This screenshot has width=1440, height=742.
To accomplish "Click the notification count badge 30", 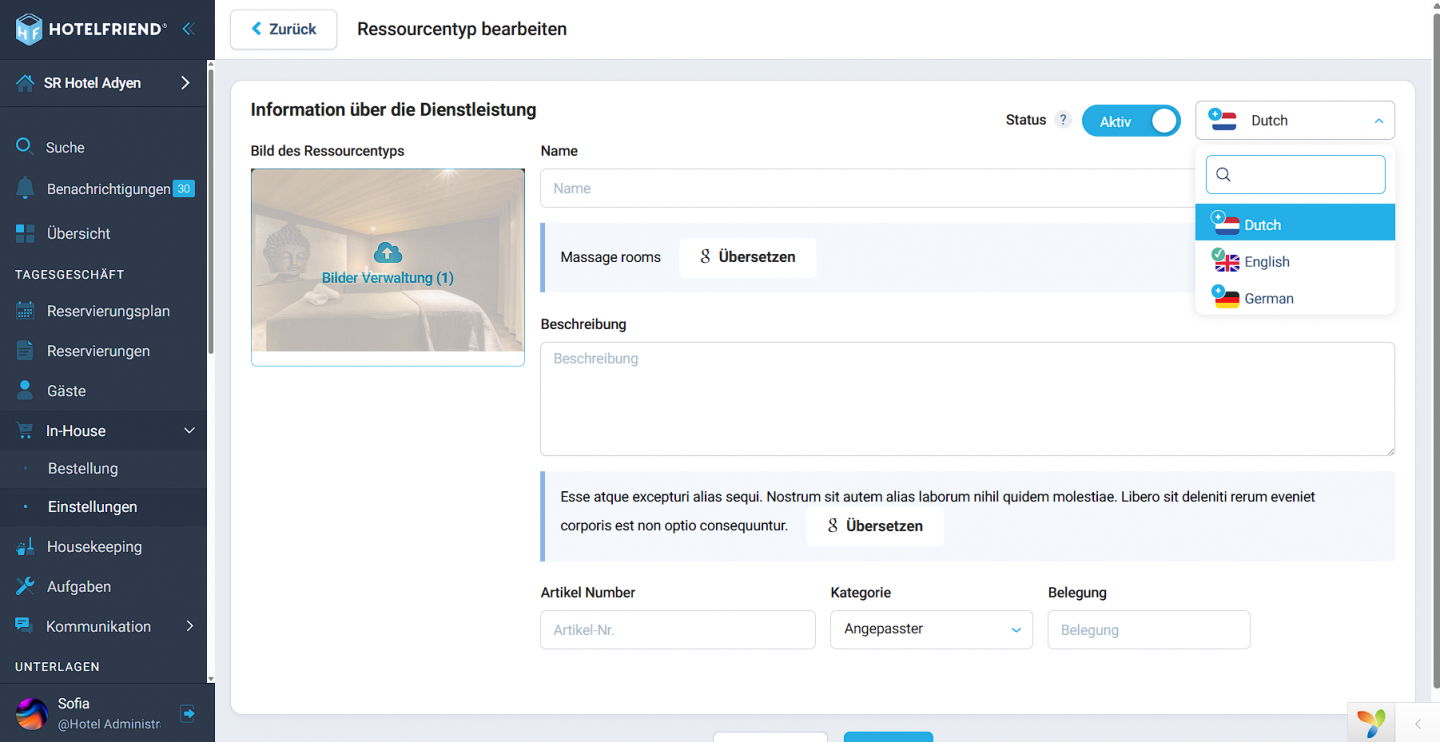I will point(184,189).
